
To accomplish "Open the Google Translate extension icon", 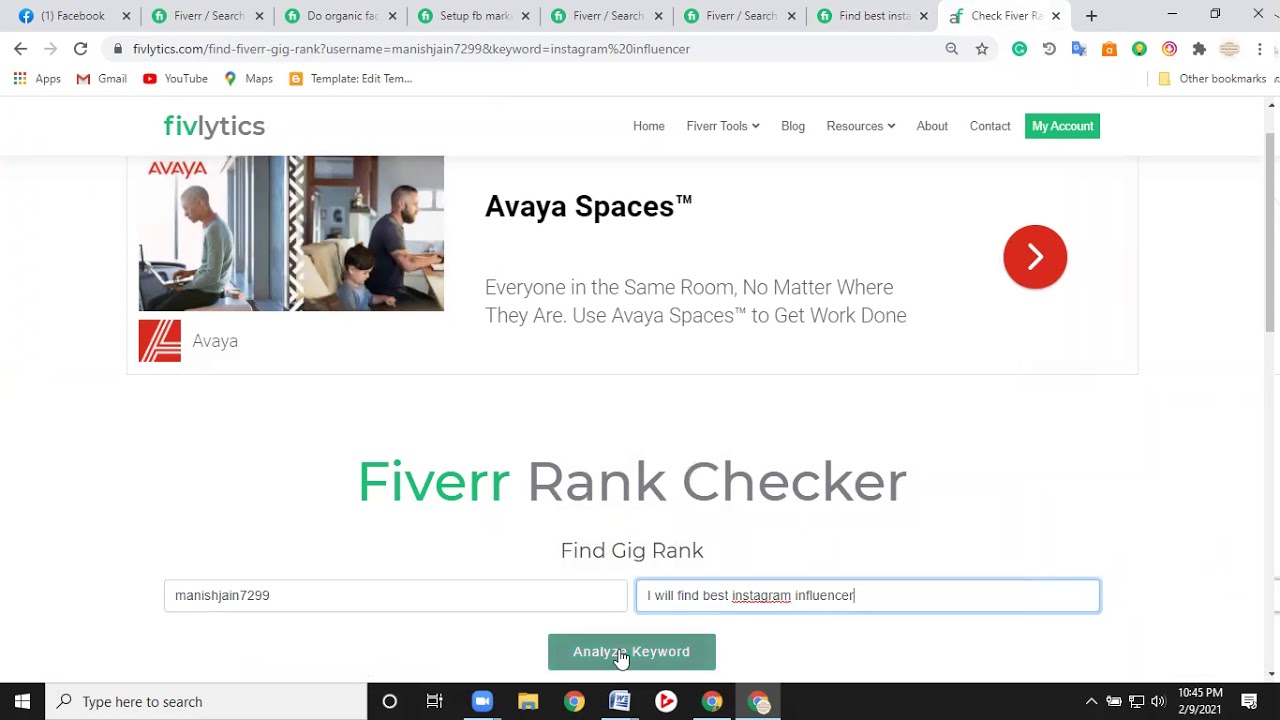I will pyautogui.click(x=1079, y=49).
